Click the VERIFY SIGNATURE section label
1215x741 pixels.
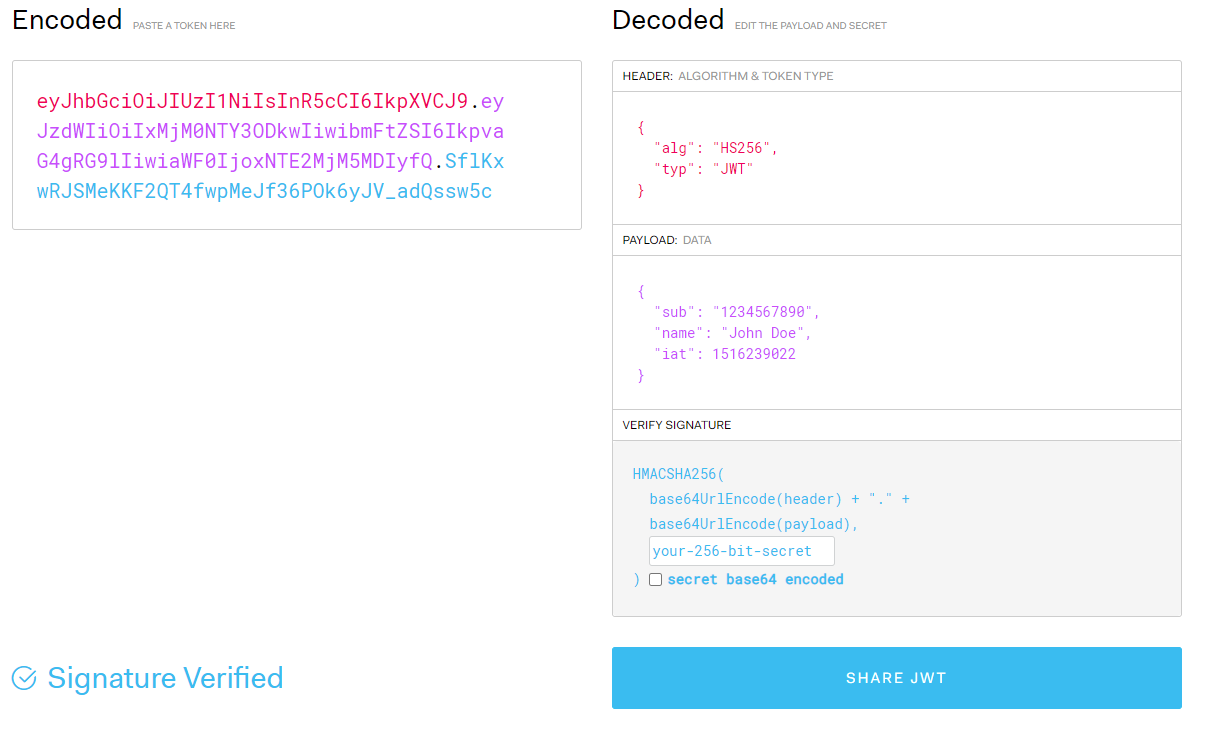tap(677, 425)
